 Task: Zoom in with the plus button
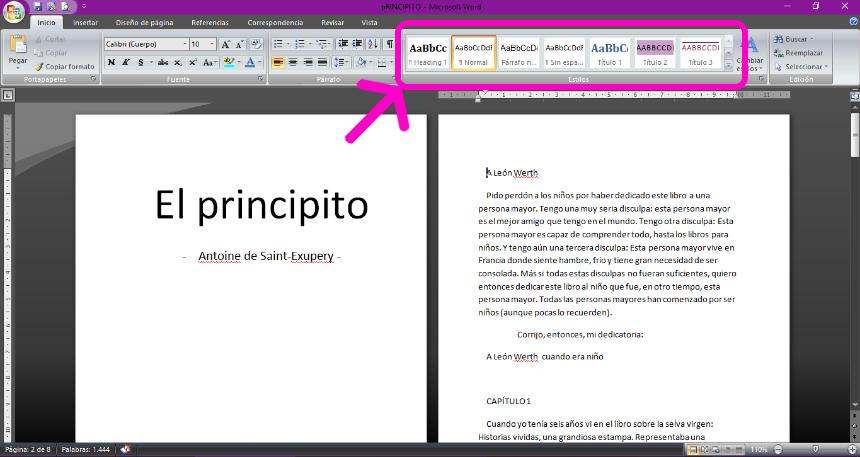(x=851, y=450)
